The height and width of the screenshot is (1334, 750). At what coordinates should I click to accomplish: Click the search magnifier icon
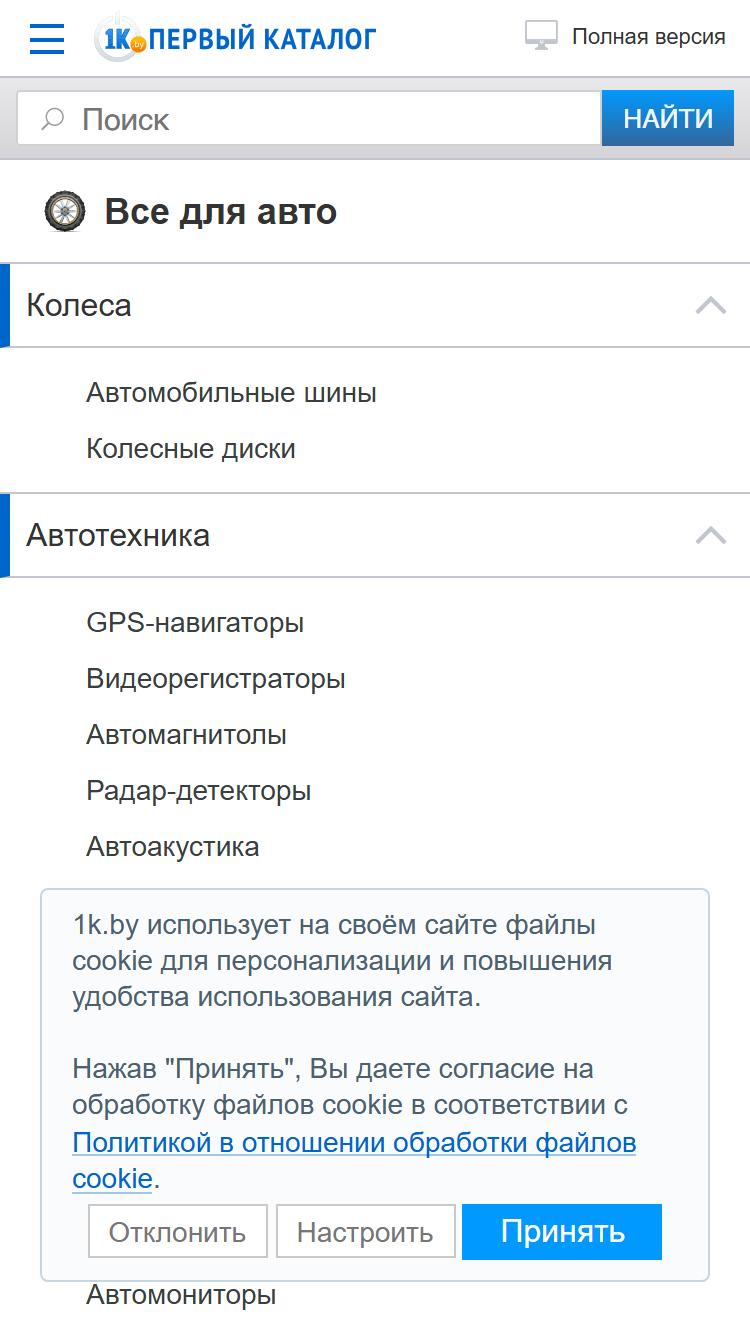pos(53,119)
